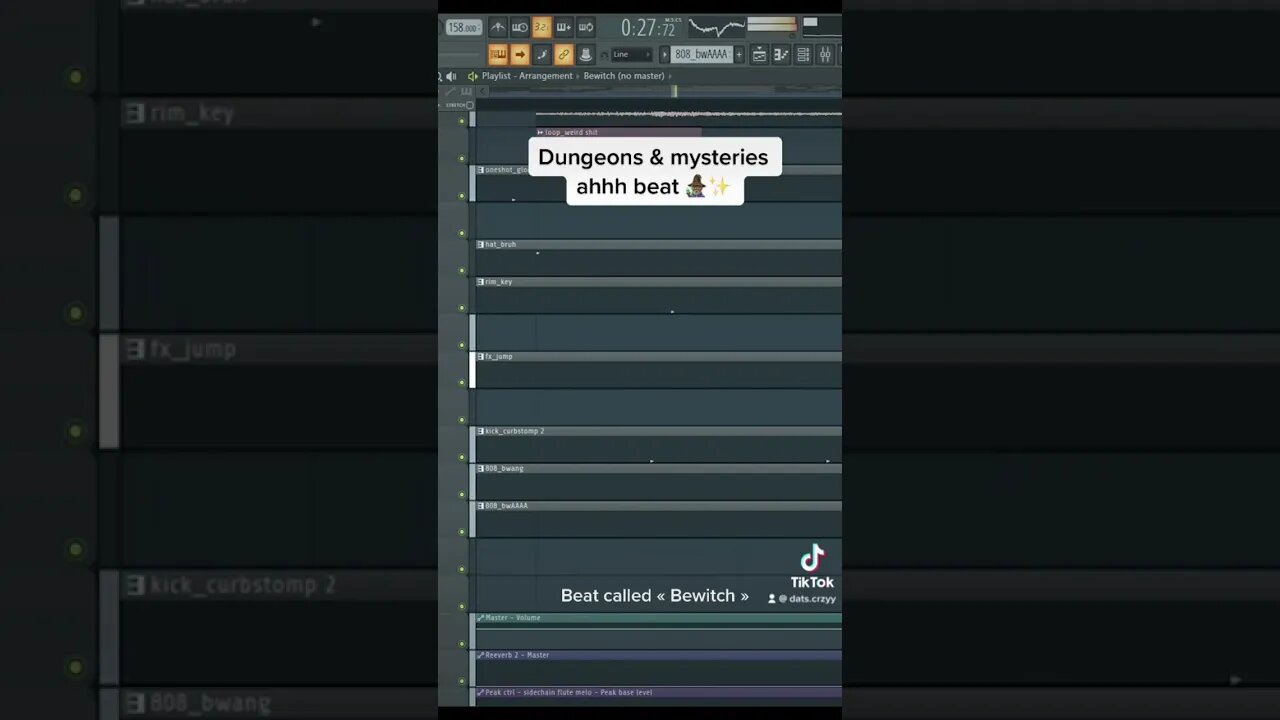This screenshot has width=1280, height=720.
Task: Click the master output level meter
Action: pos(771,25)
